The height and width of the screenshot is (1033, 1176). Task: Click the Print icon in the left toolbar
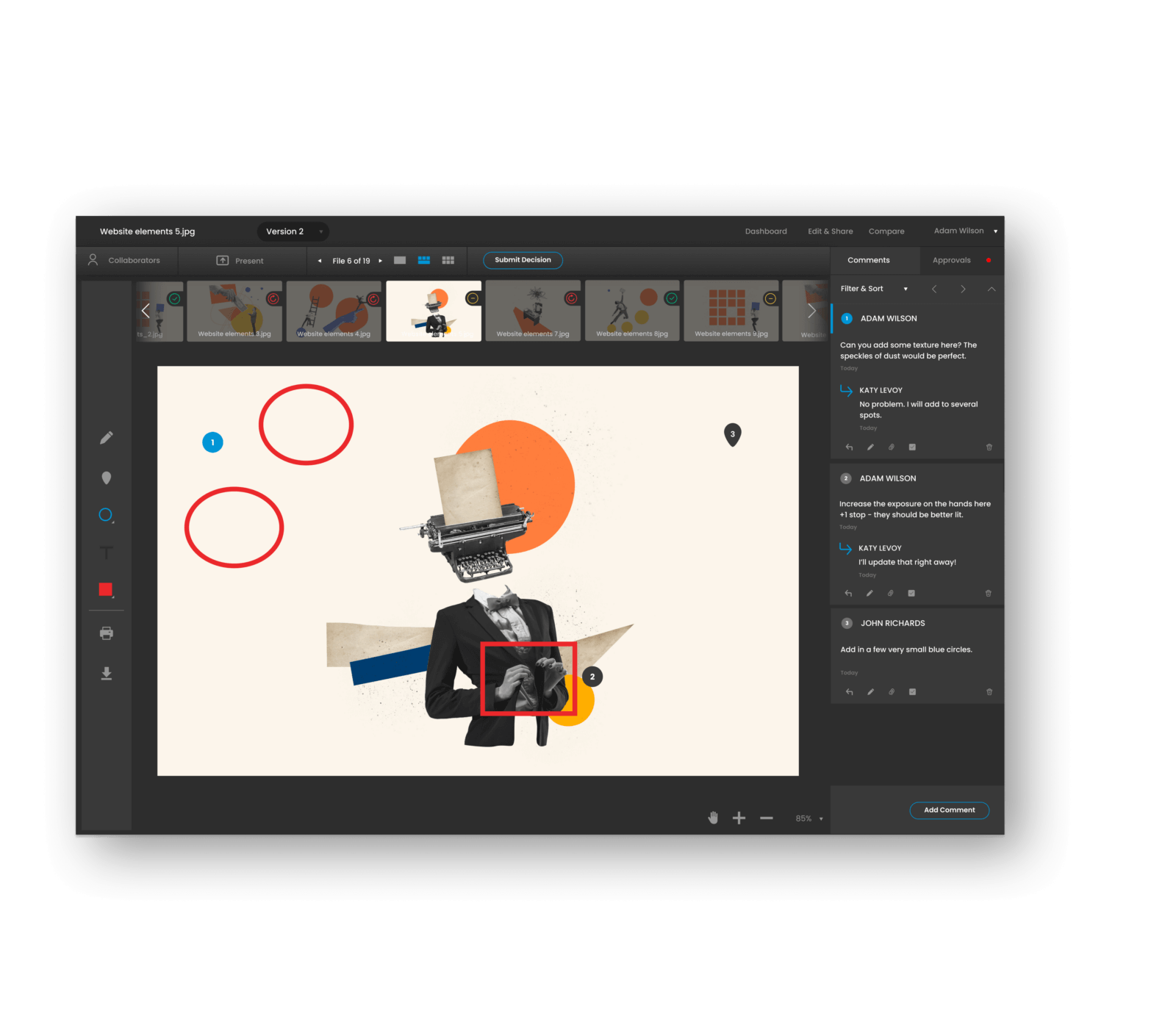[x=107, y=632]
